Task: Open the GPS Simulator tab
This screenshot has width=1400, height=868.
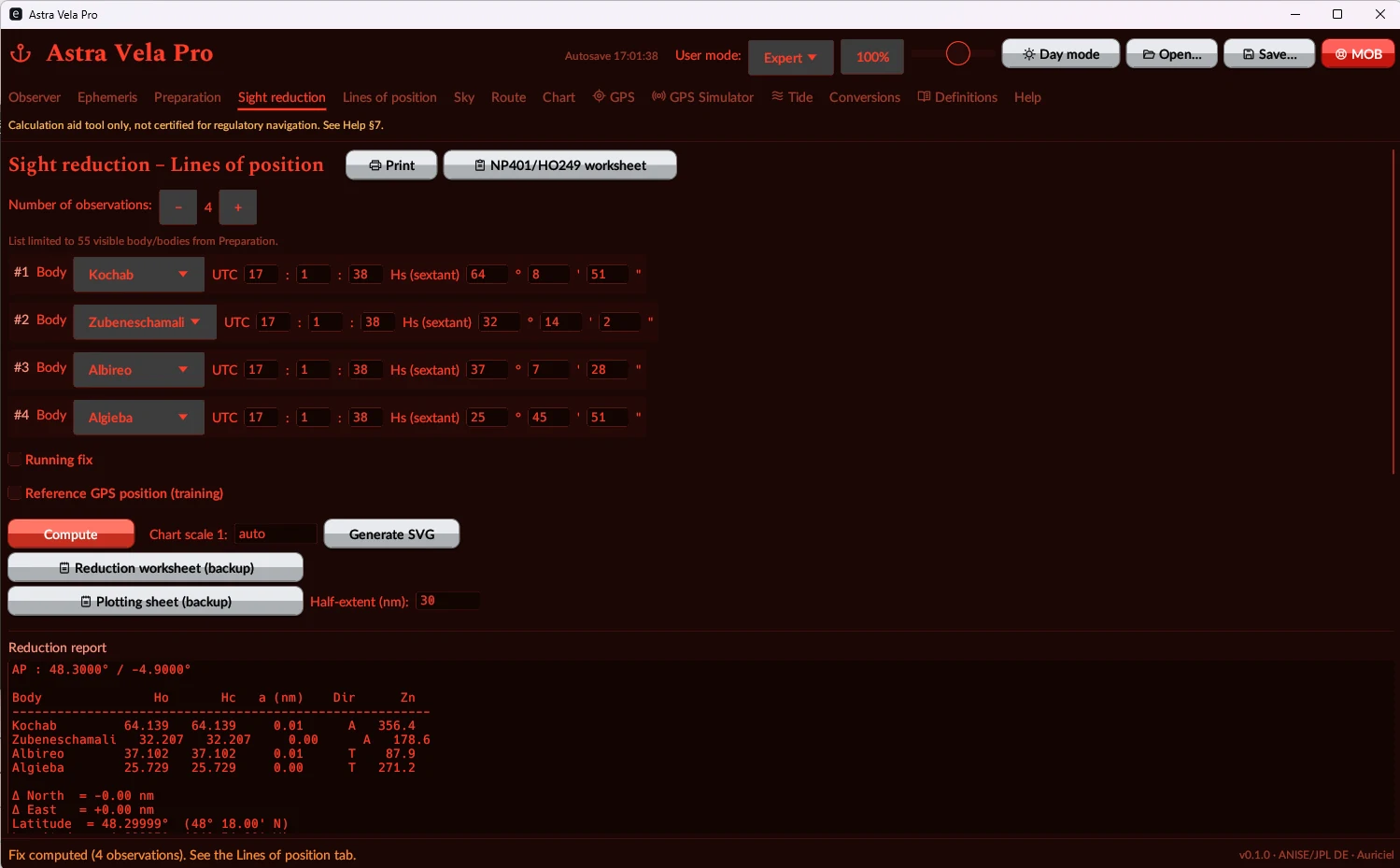Action: (x=702, y=97)
